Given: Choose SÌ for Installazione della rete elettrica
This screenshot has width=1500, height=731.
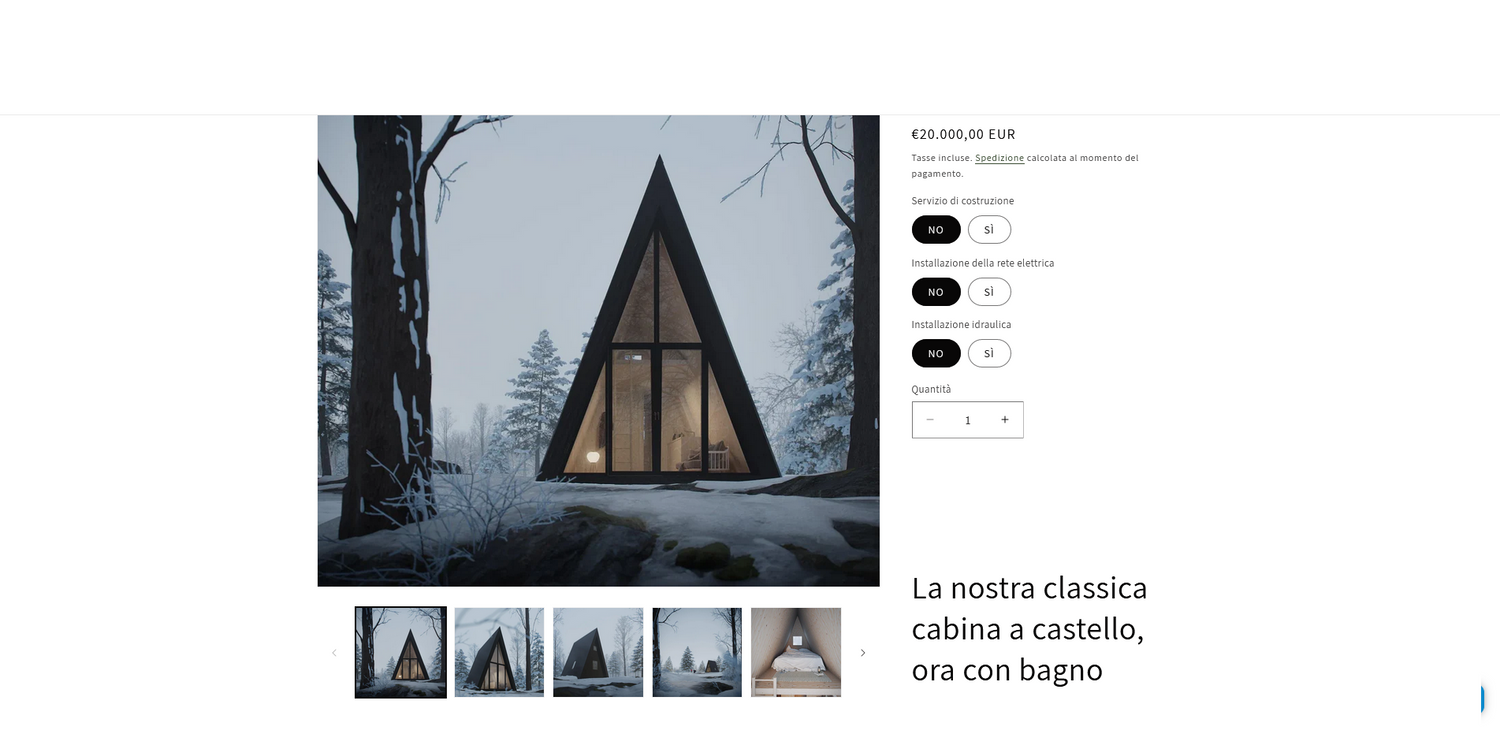Looking at the screenshot, I should pyautogui.click(x=989, y=292).
